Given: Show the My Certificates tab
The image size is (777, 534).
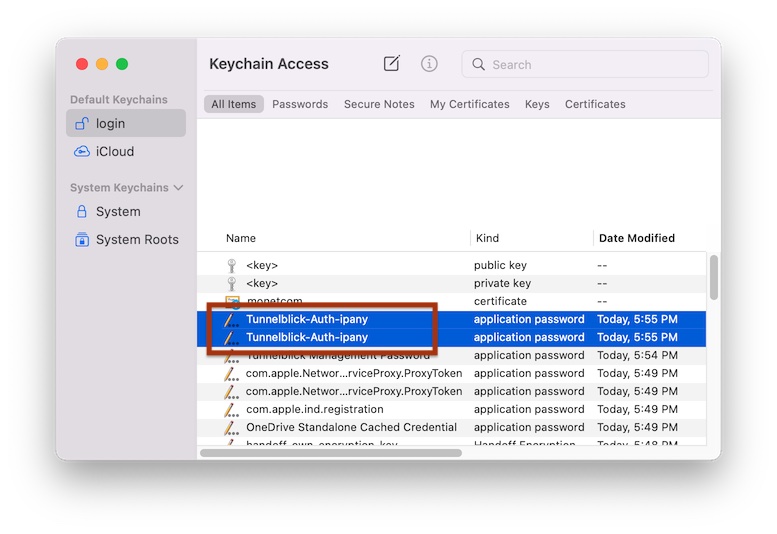Looking at the screenshot, I should tap(469, 104).
